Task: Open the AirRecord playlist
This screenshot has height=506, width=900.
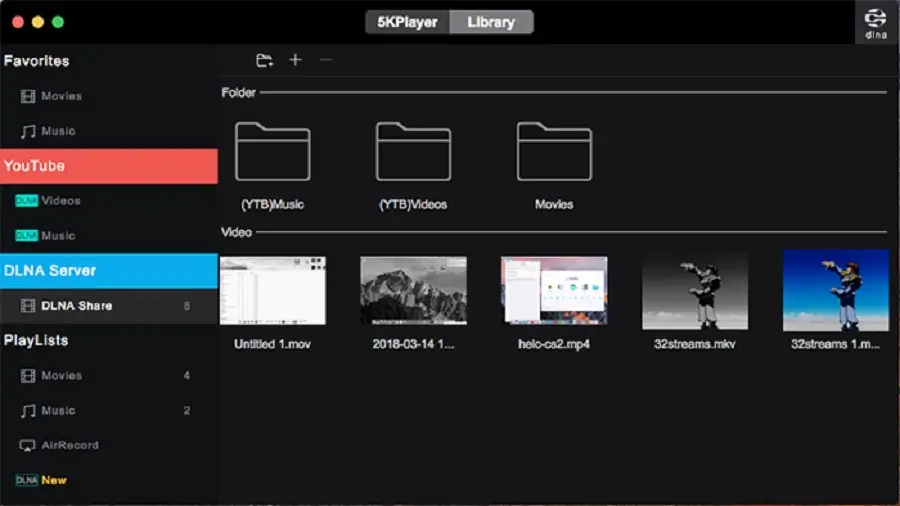Action: coord(109,445)
